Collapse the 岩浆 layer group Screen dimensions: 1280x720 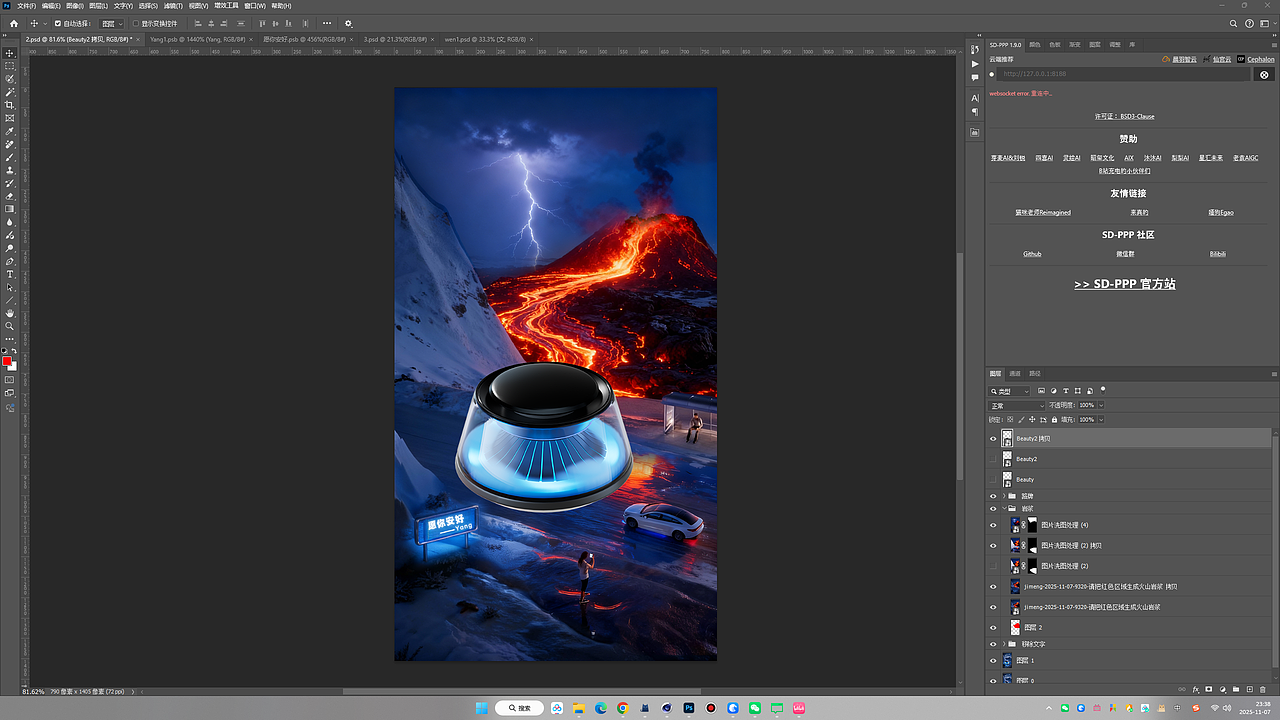coord(1003,508)
